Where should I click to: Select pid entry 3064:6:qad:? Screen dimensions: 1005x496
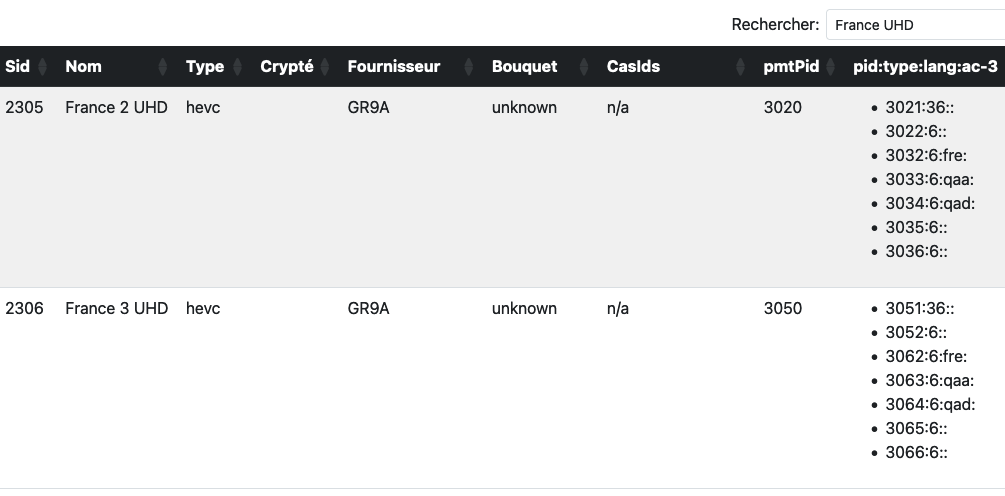pyautogui.click(x=930, y=405)
